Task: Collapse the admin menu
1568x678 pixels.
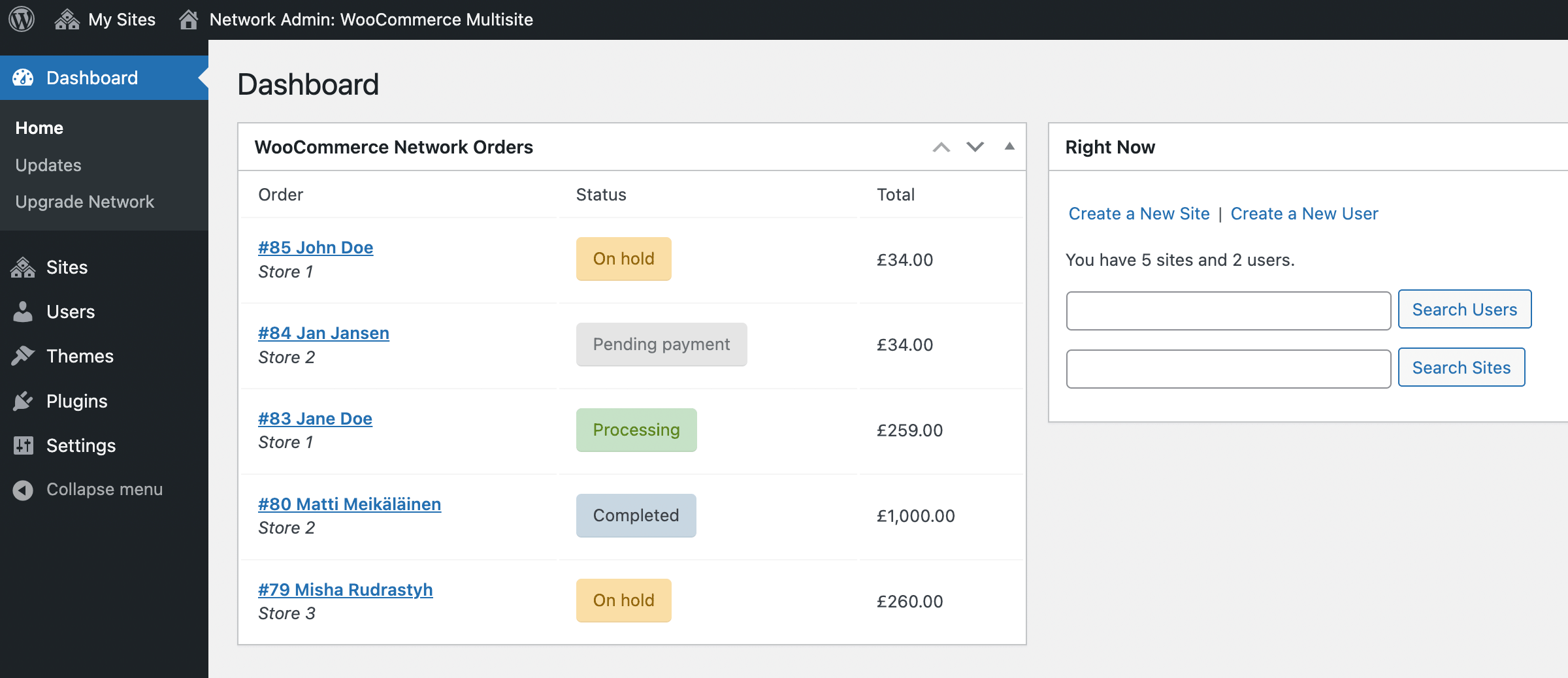Action: click(x=23, y=489)
